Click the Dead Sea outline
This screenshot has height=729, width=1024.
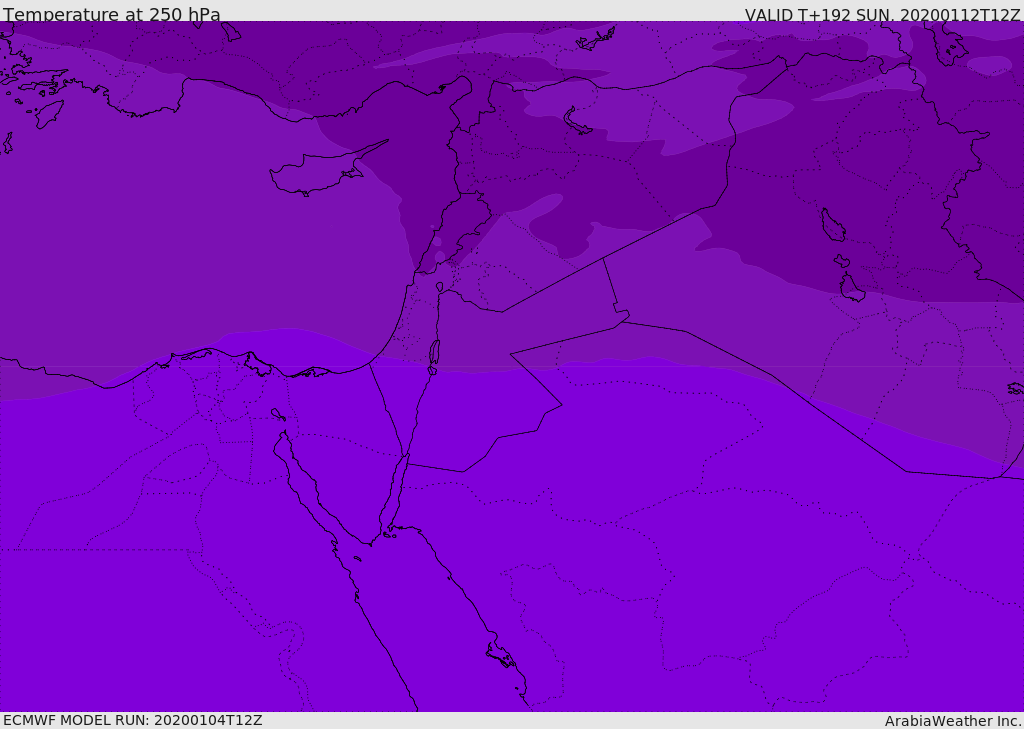click(434, 353)
